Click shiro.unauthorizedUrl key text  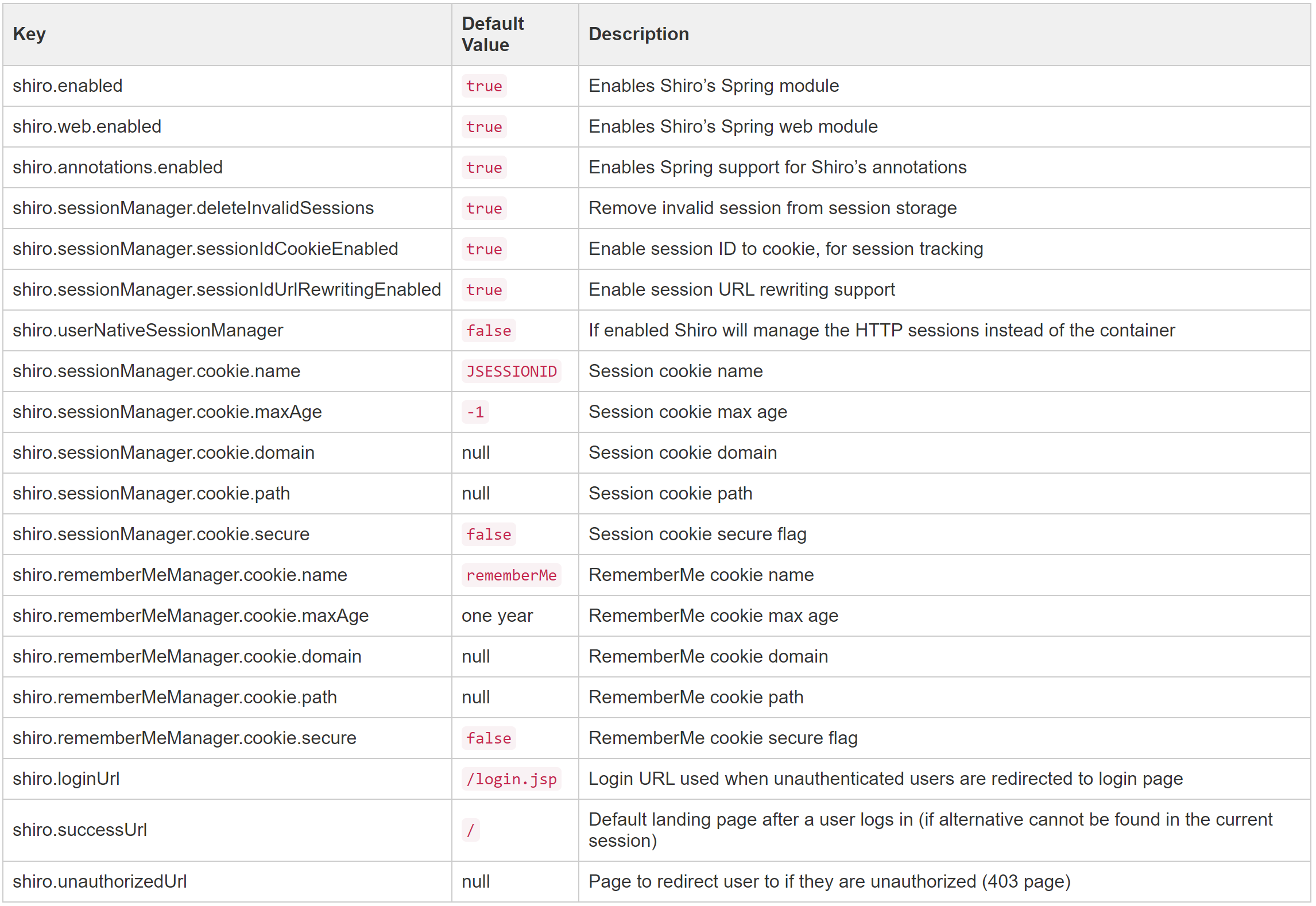click(99, 881)
